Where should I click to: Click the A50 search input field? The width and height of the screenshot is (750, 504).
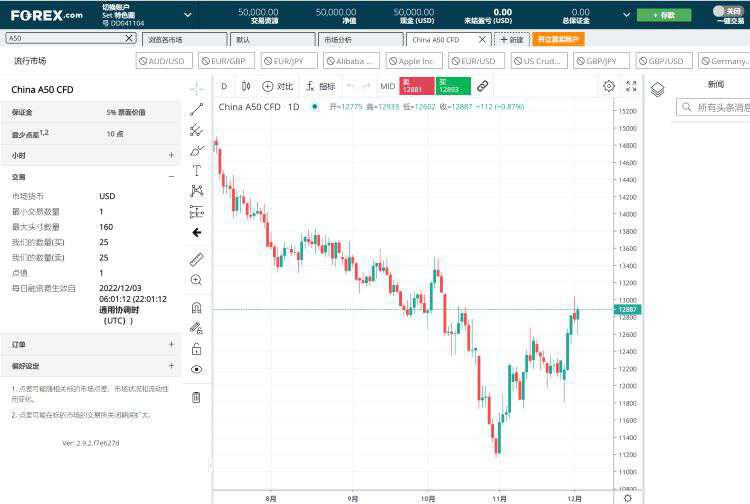coord(65,38)
